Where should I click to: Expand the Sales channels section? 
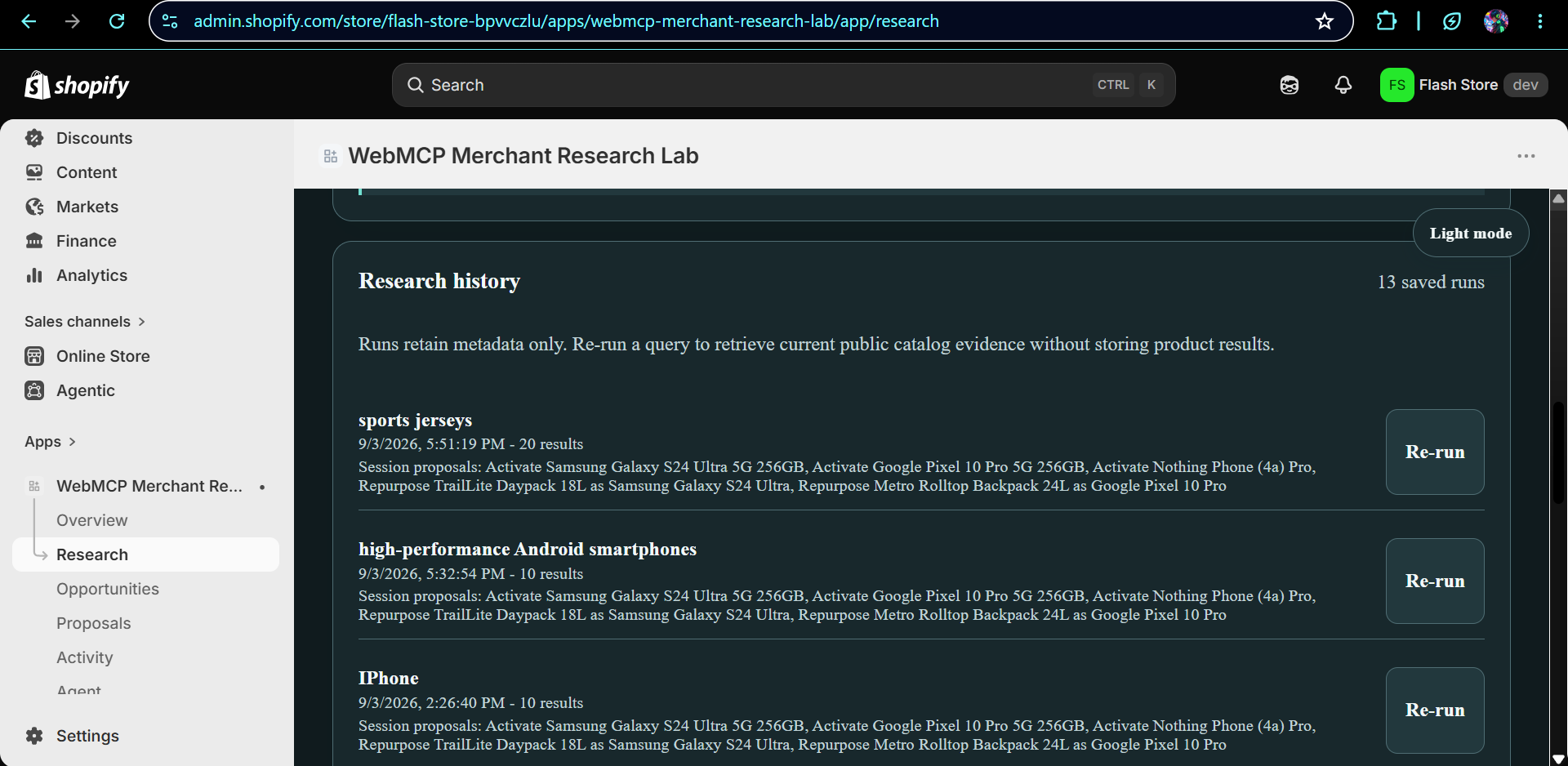coord(85,322)
